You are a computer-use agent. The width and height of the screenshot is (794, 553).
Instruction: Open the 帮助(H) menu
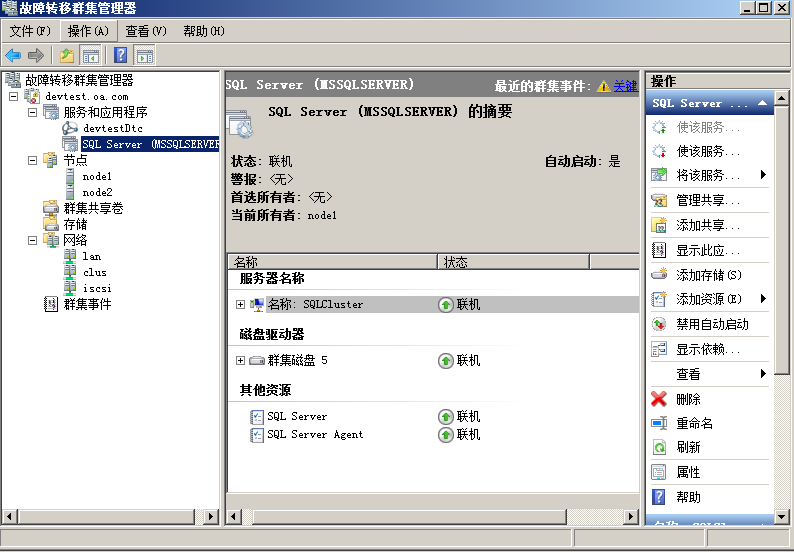pyautogui.click(x=204, y=31)
